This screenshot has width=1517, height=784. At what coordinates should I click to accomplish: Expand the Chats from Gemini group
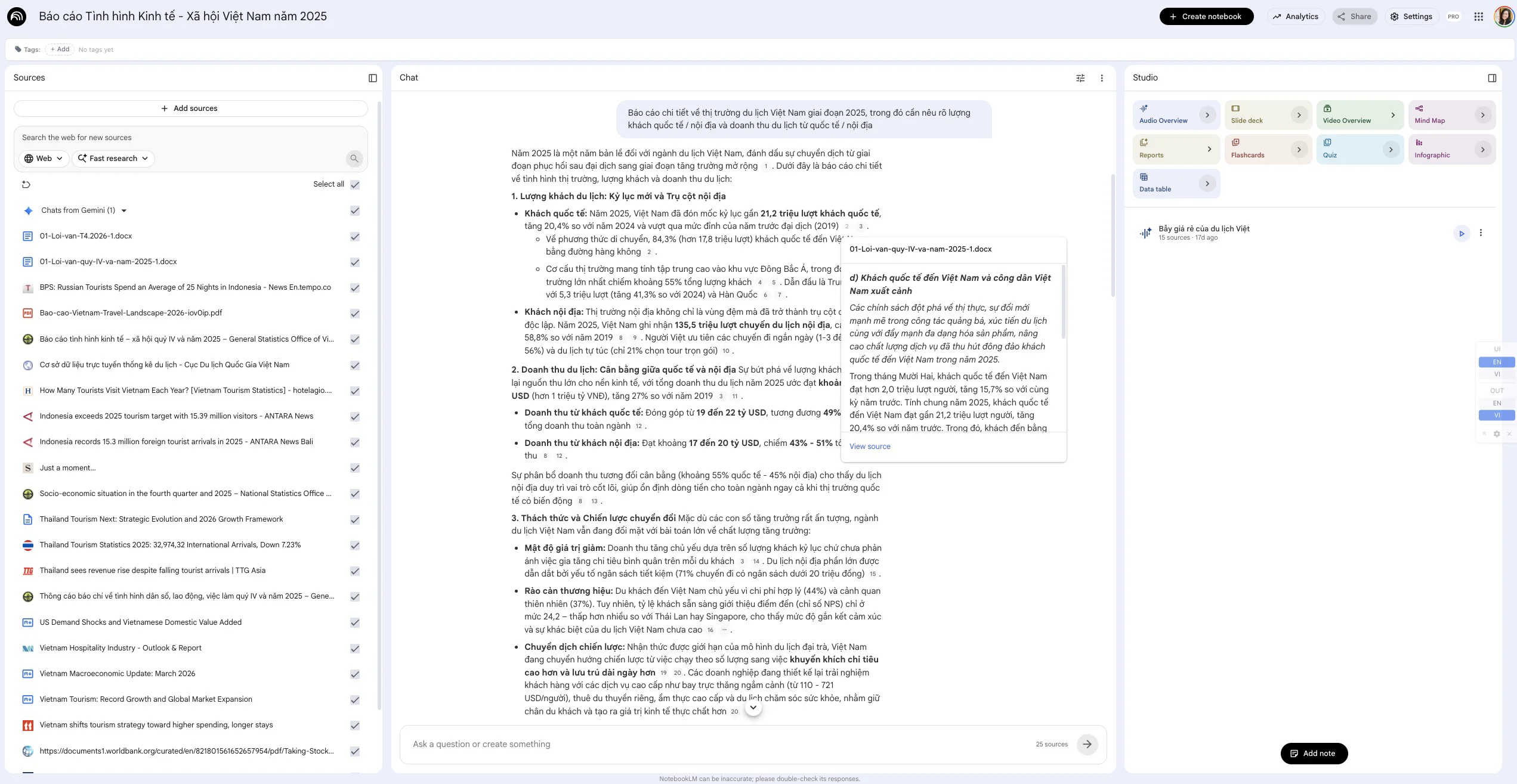click(x=124, y=210)
